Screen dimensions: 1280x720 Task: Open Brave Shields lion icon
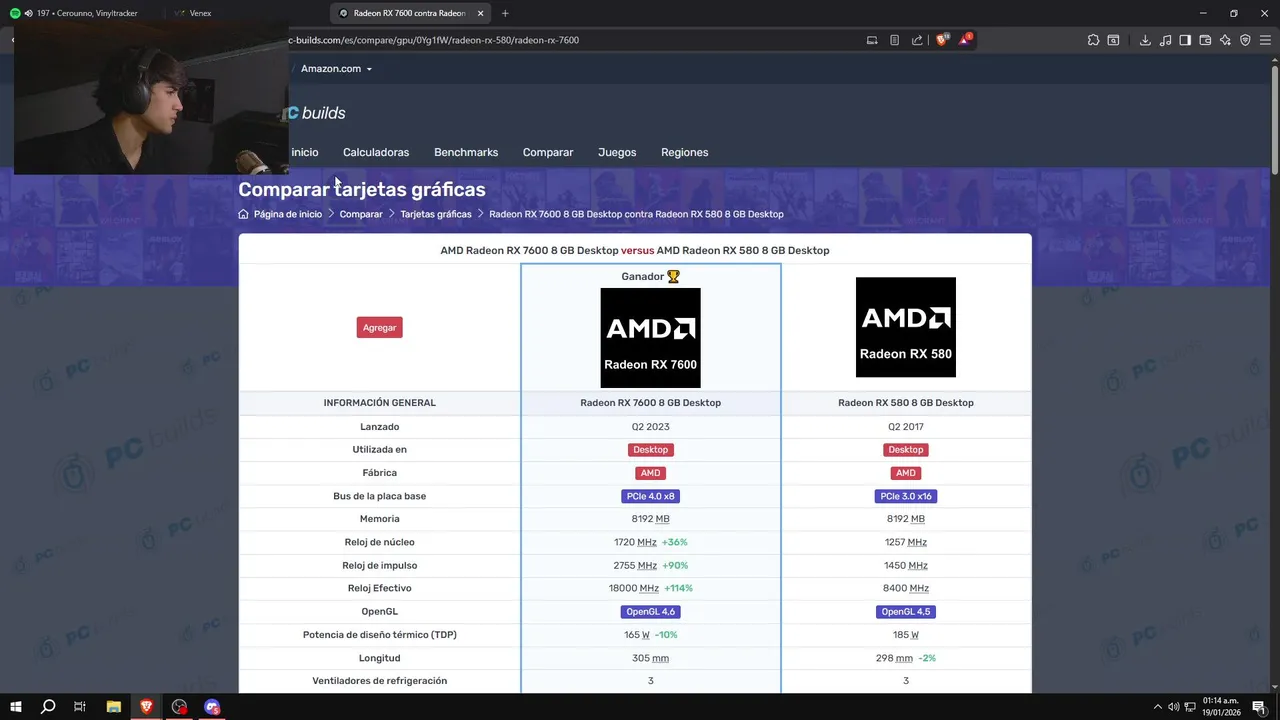(x=941, y=40)
